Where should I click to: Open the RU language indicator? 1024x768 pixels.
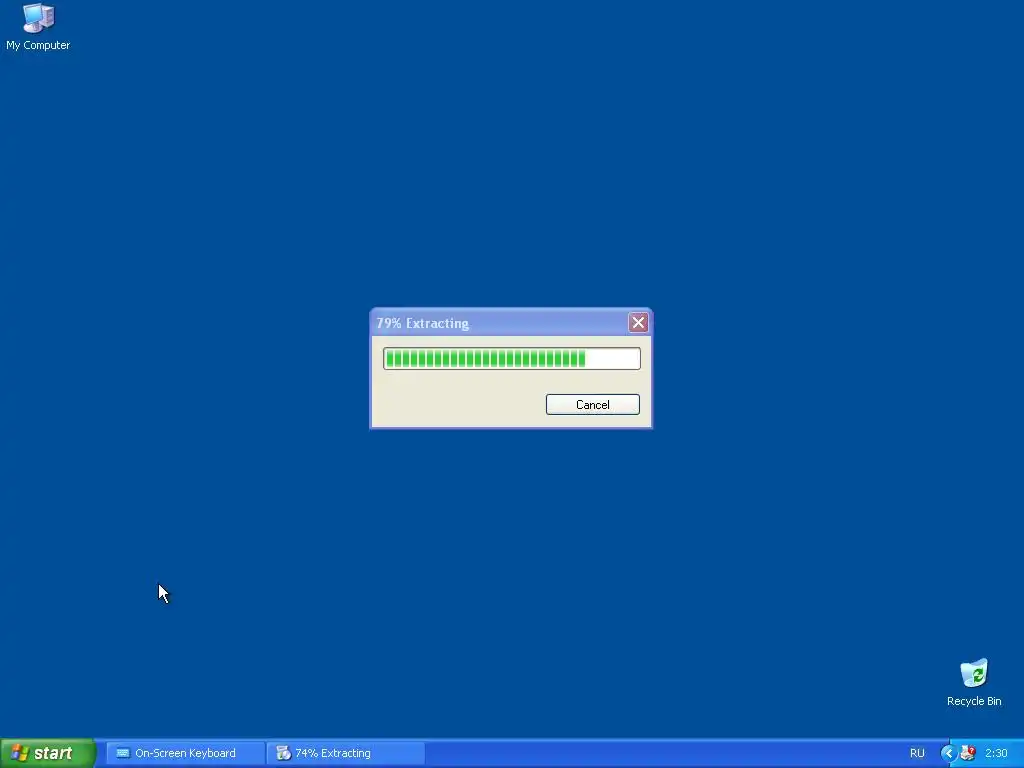[x=917, y=753]
